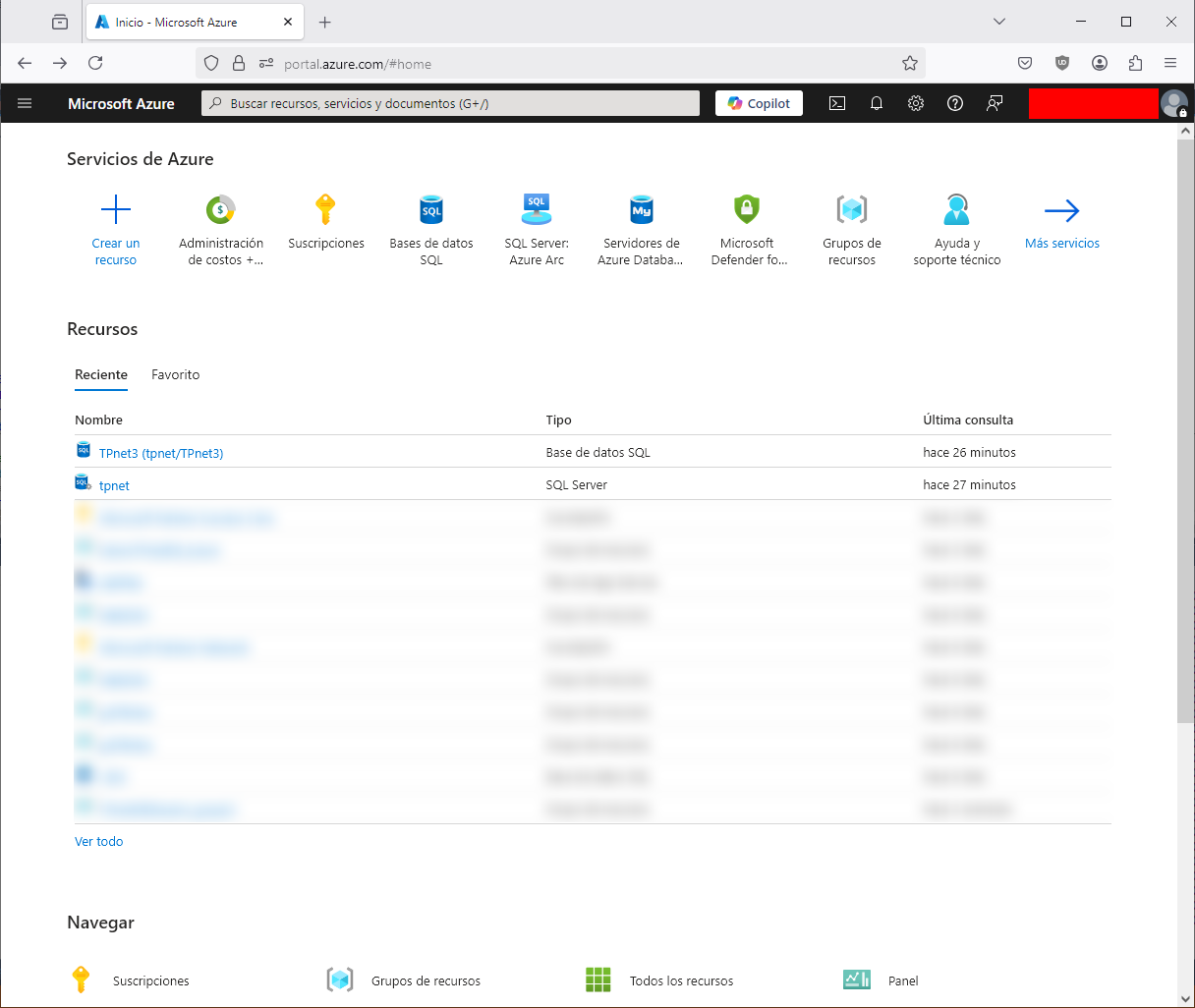Click the Suscripciones key icon under Navegar
The width and height of the screenshot is (1195, 1008).
coord(81,980)
